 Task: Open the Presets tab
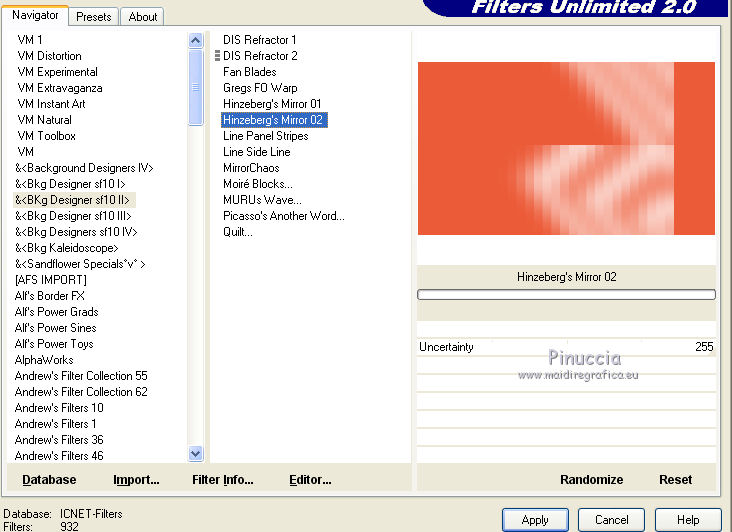click(x=93, y=17)
